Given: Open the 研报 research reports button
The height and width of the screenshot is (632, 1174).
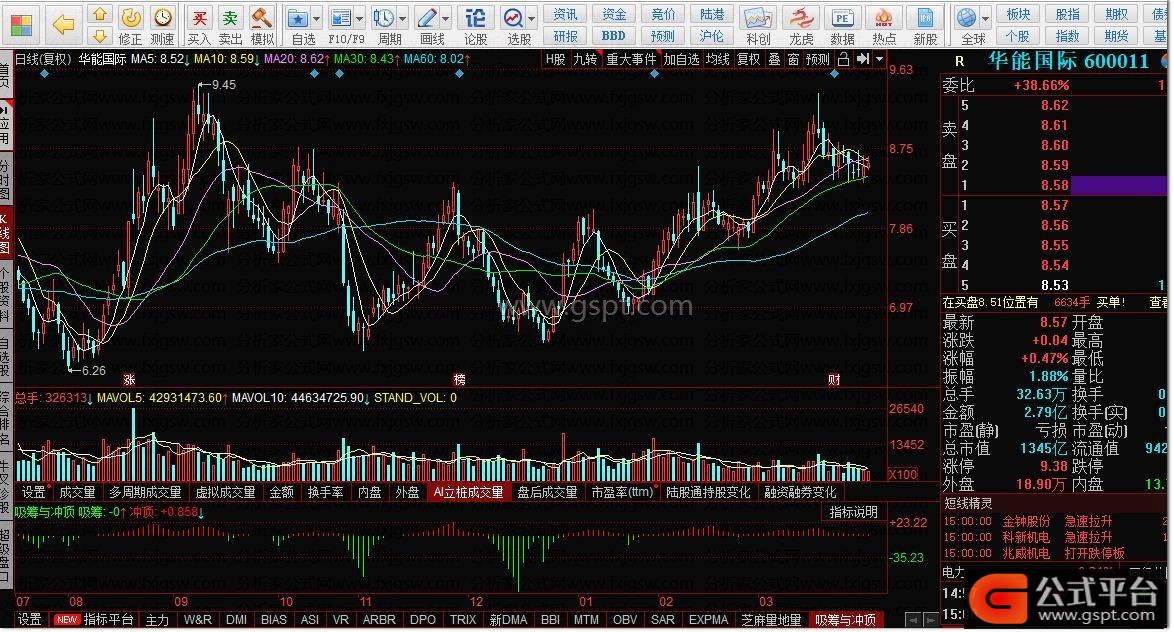Looking at the screenshot, I should point(565,36).
